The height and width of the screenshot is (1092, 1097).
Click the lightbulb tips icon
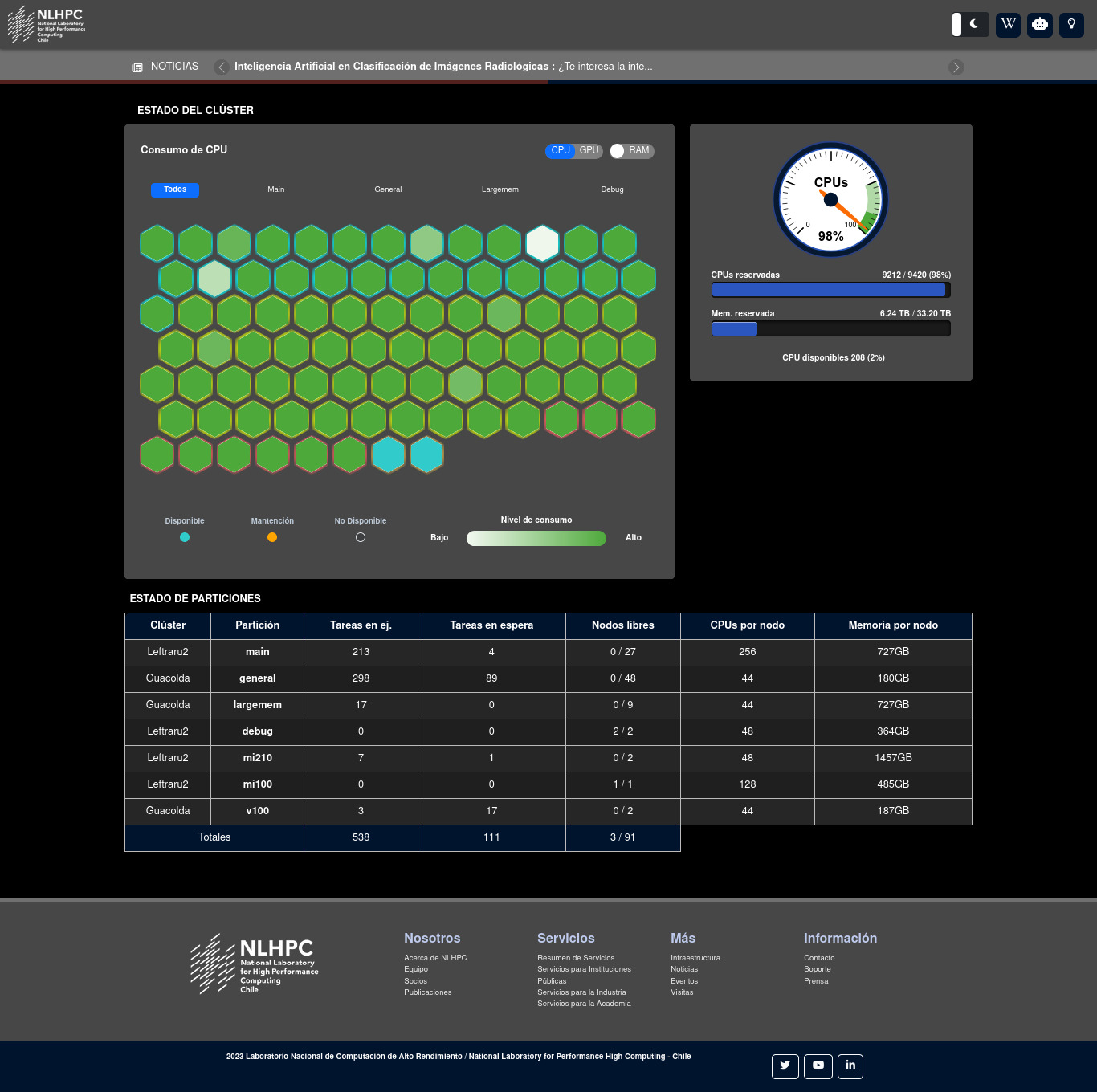pyautogui.click(x=1071, y=24)
